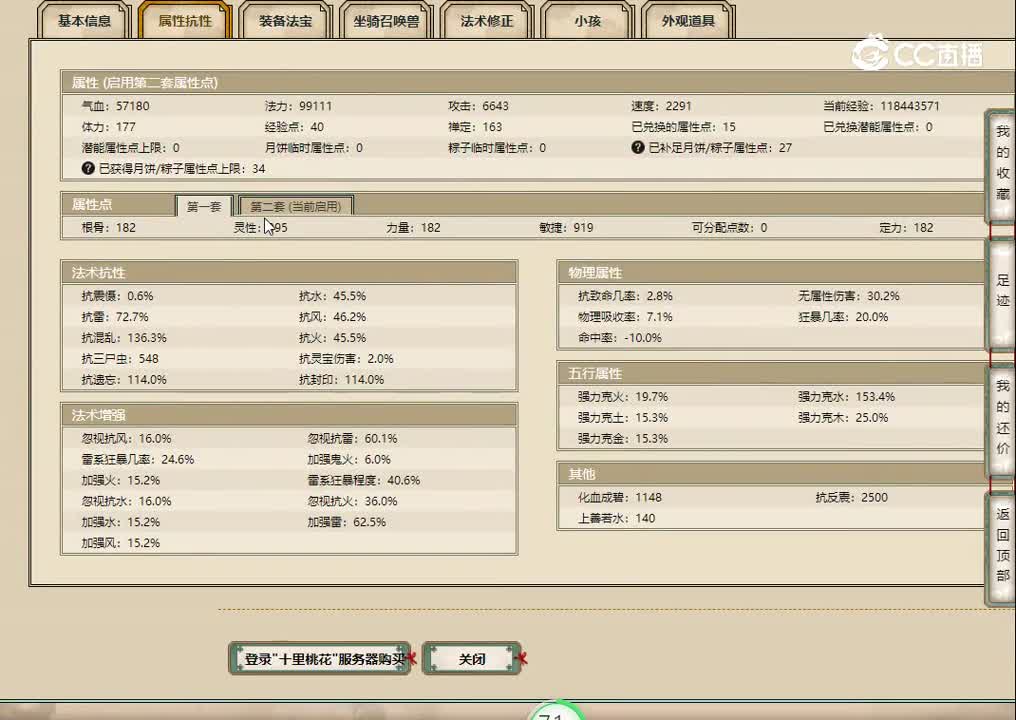Click 抗反震: 2500 entry
The height and width of the screenshot is (720, 1016).
point(851,497)
